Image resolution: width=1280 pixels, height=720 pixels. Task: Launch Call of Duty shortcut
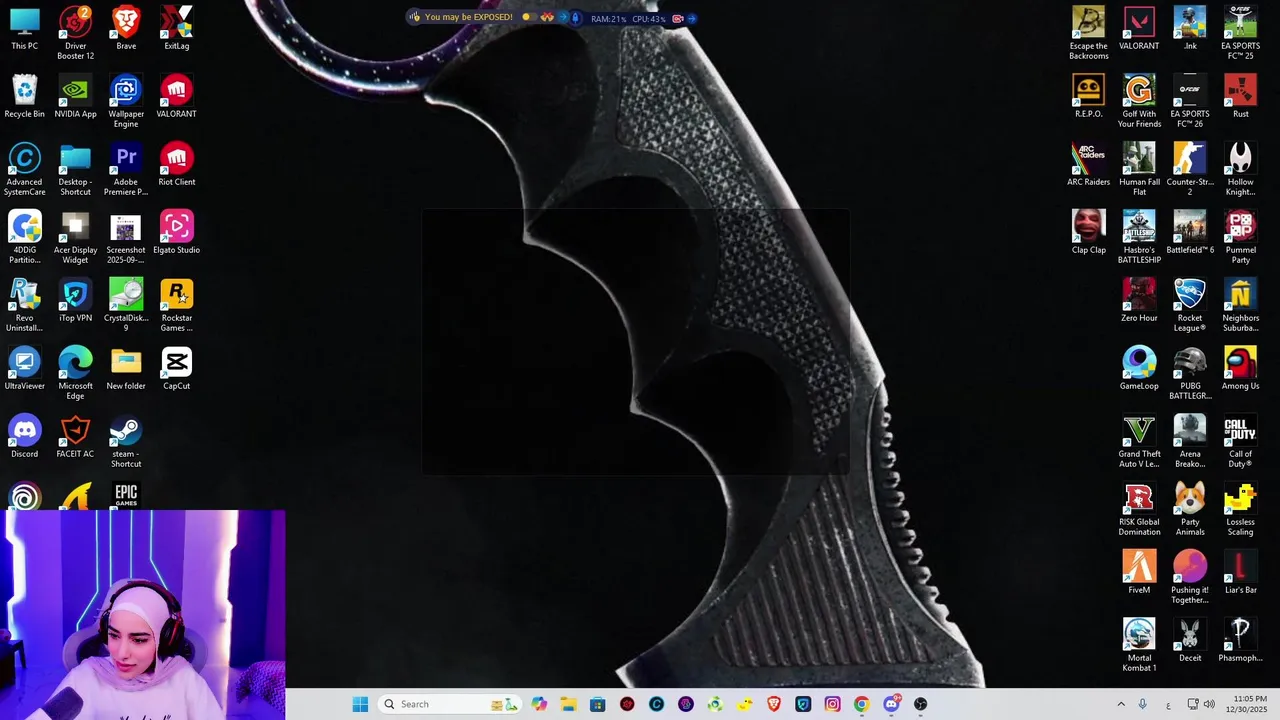pyautogui.click(x=1240, y=442)
